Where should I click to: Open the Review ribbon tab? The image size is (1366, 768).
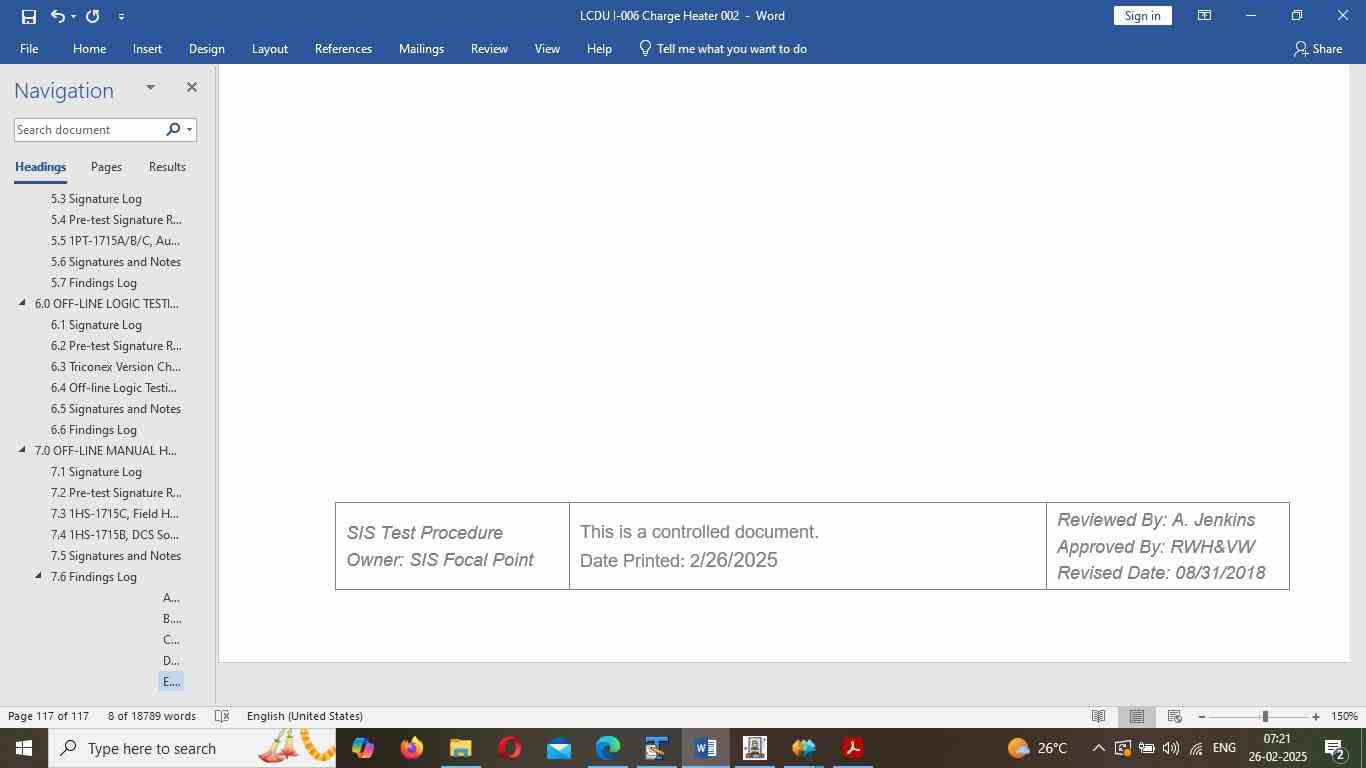pyautogui.click(x=489, y=49)
